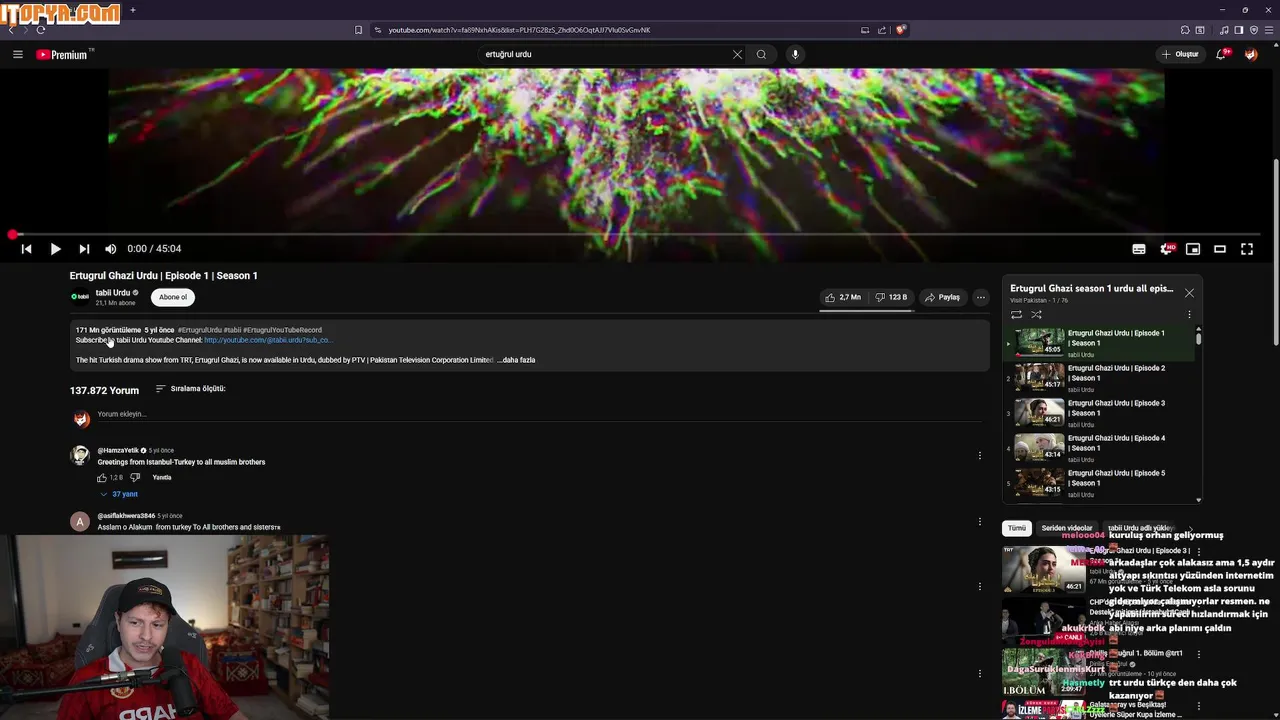1280x720 pixels.
Task: Toggle subtitles in the player
Action: [1139, 249]
